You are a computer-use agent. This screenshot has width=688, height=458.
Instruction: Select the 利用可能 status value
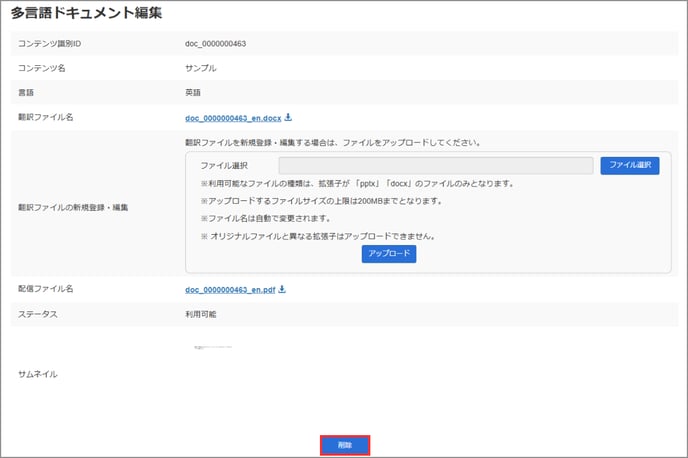click(x=201, y=314)
